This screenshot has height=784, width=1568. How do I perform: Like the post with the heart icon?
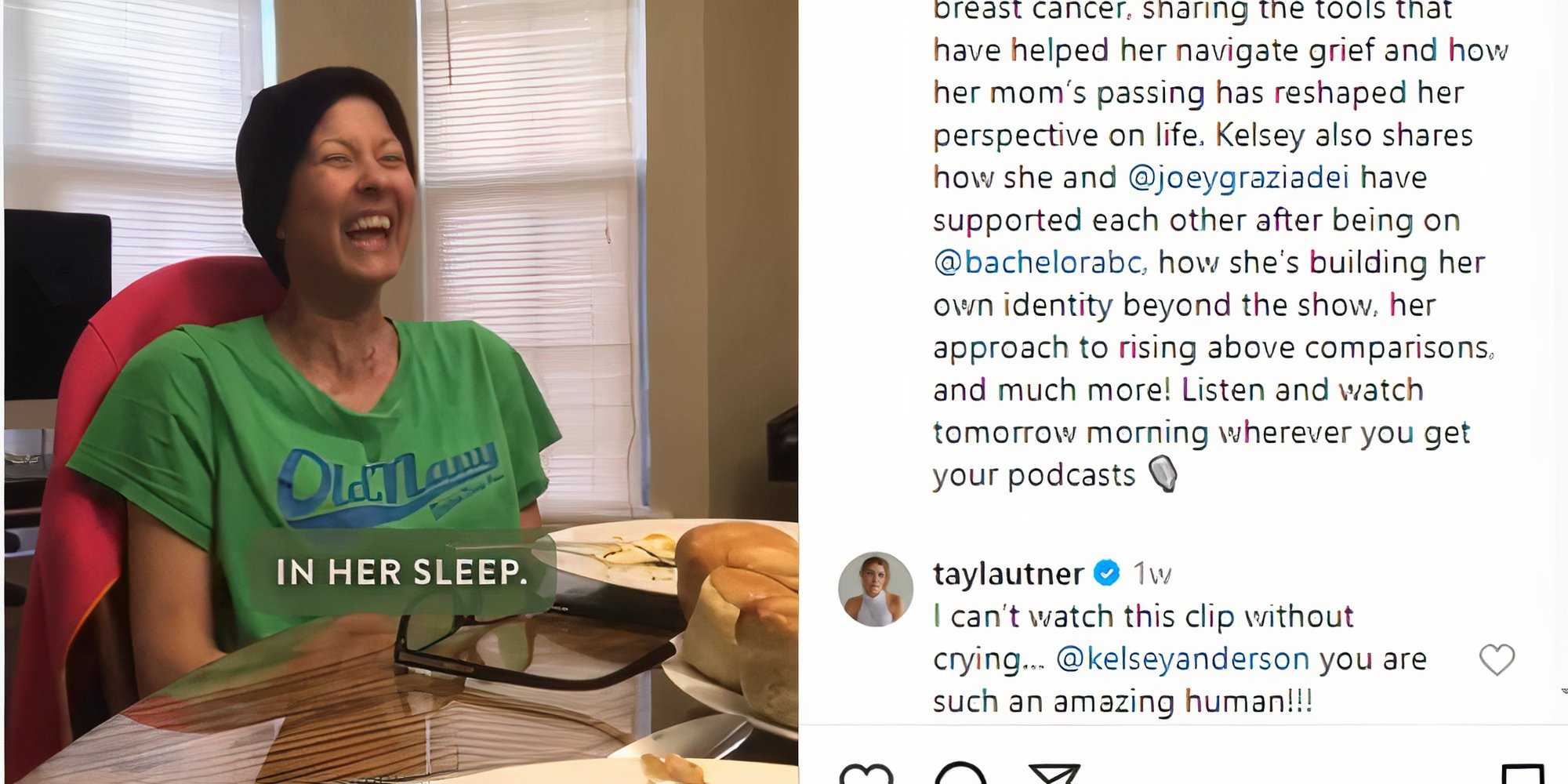866,774
